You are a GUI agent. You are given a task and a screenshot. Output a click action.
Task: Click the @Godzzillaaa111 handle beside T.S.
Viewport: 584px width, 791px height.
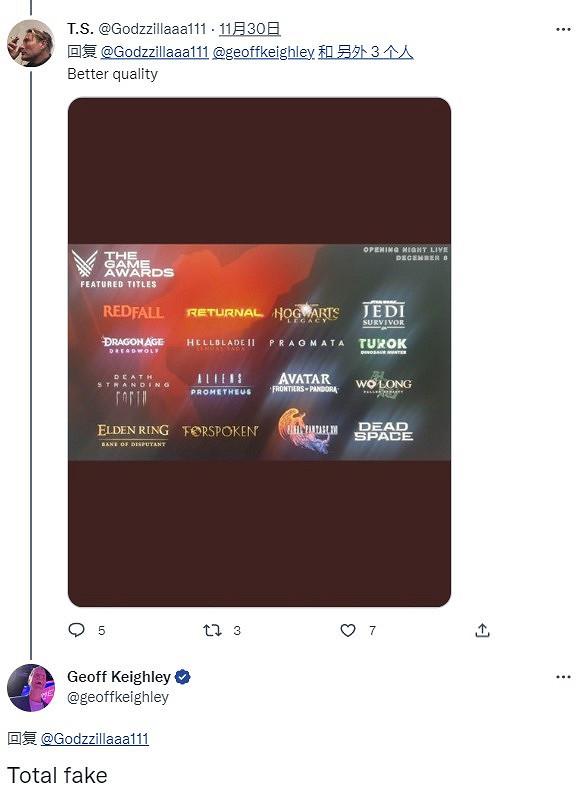(x=152, y=29)
